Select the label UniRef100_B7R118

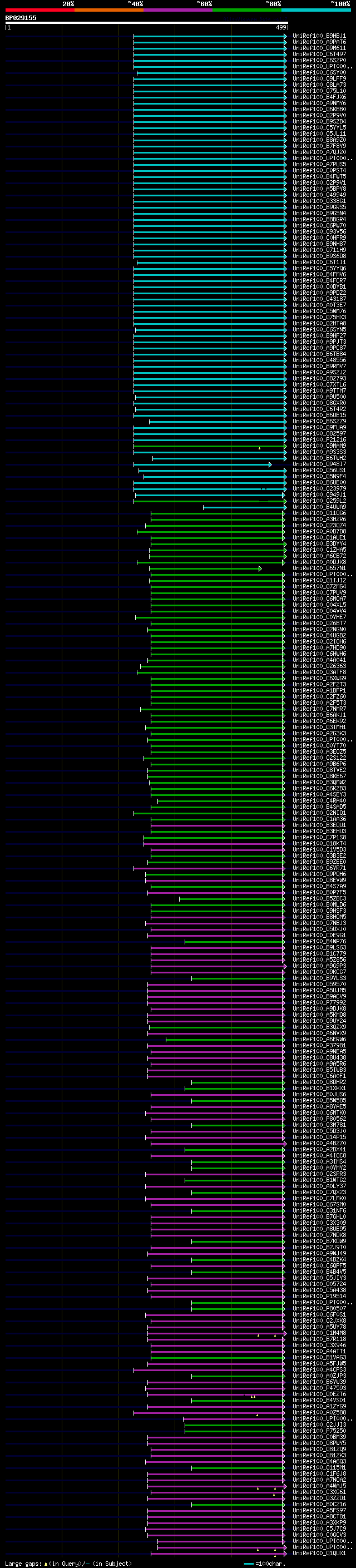[319, 1338]
